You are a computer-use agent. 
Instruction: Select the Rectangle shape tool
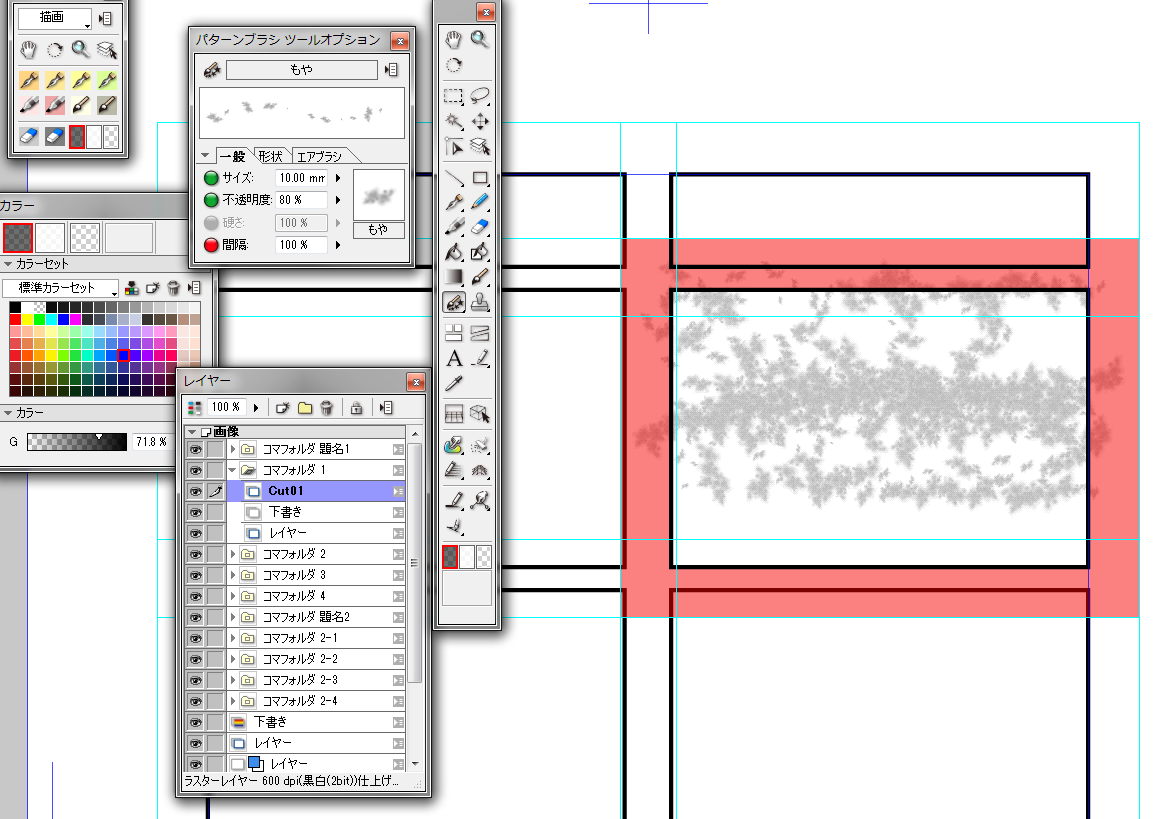[480, 178]
